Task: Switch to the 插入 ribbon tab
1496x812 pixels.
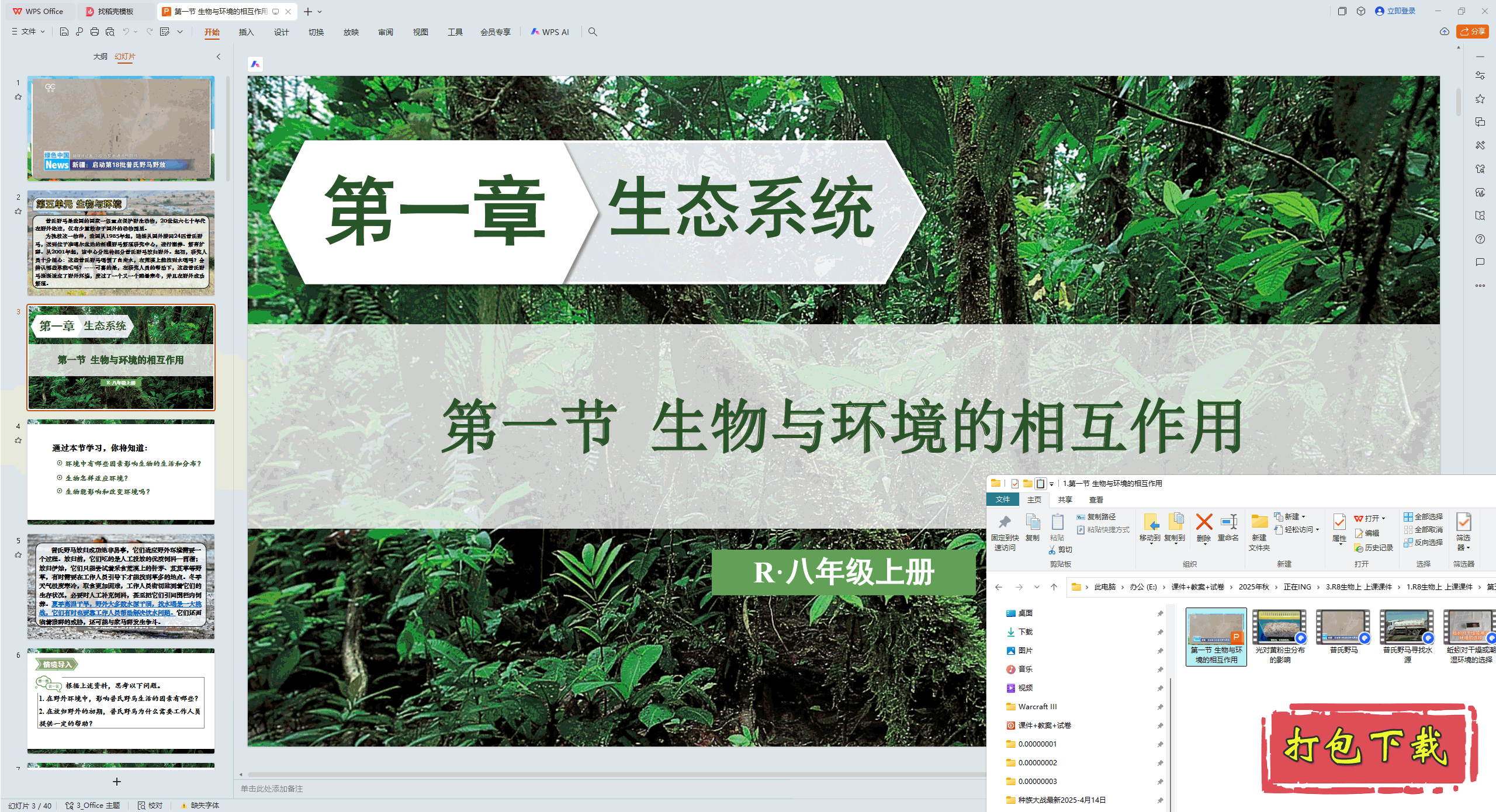Action: coord(246,32)
